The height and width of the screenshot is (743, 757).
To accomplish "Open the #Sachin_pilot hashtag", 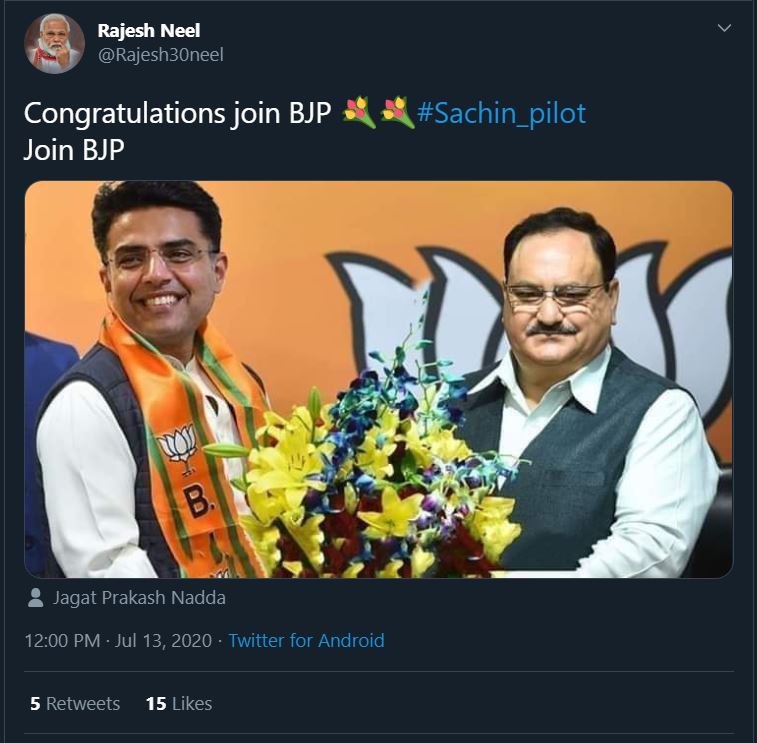I will [x=500, y=113].
